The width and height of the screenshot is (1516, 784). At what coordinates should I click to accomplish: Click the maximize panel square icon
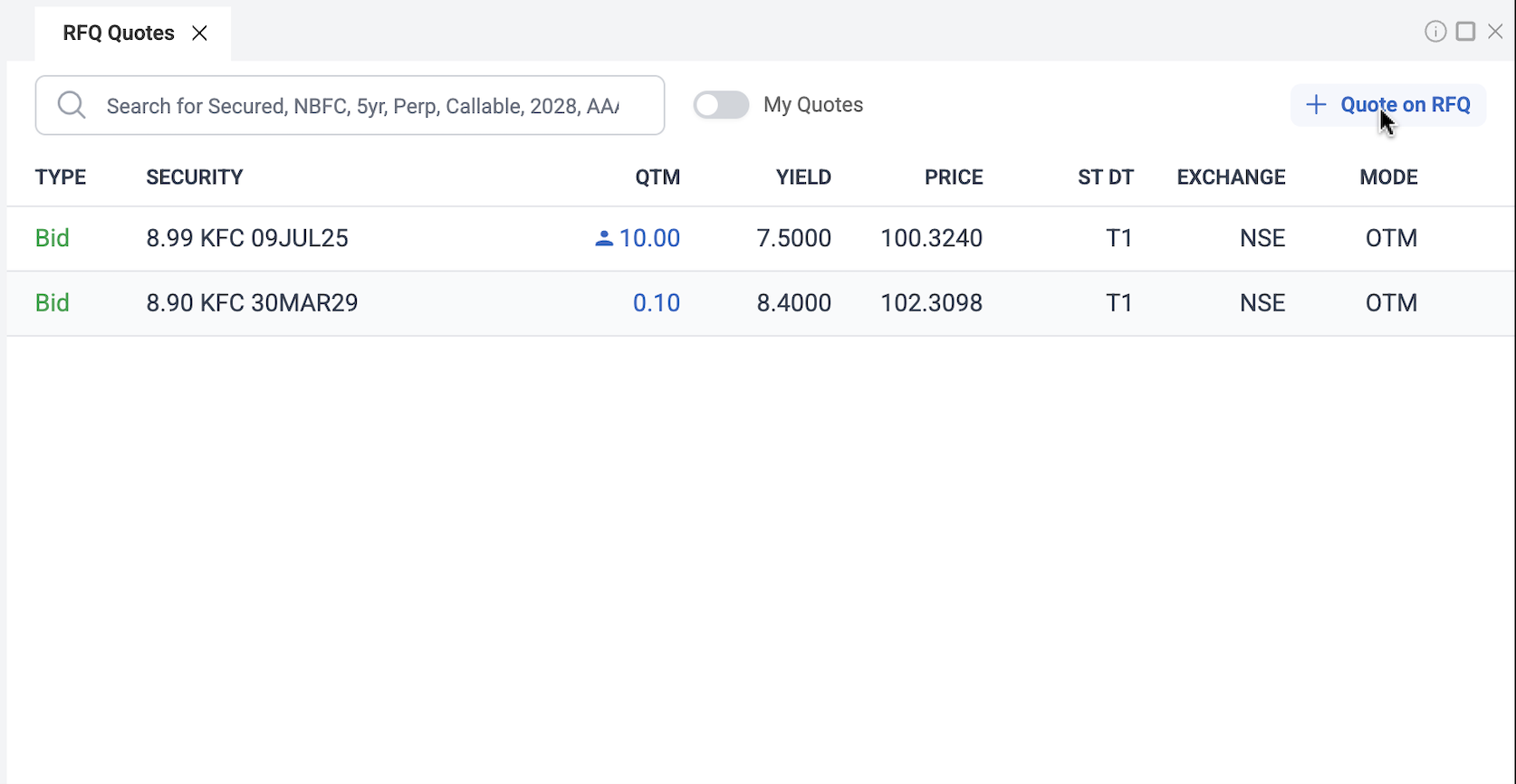pyautogui.click(x=1465, y=32)
